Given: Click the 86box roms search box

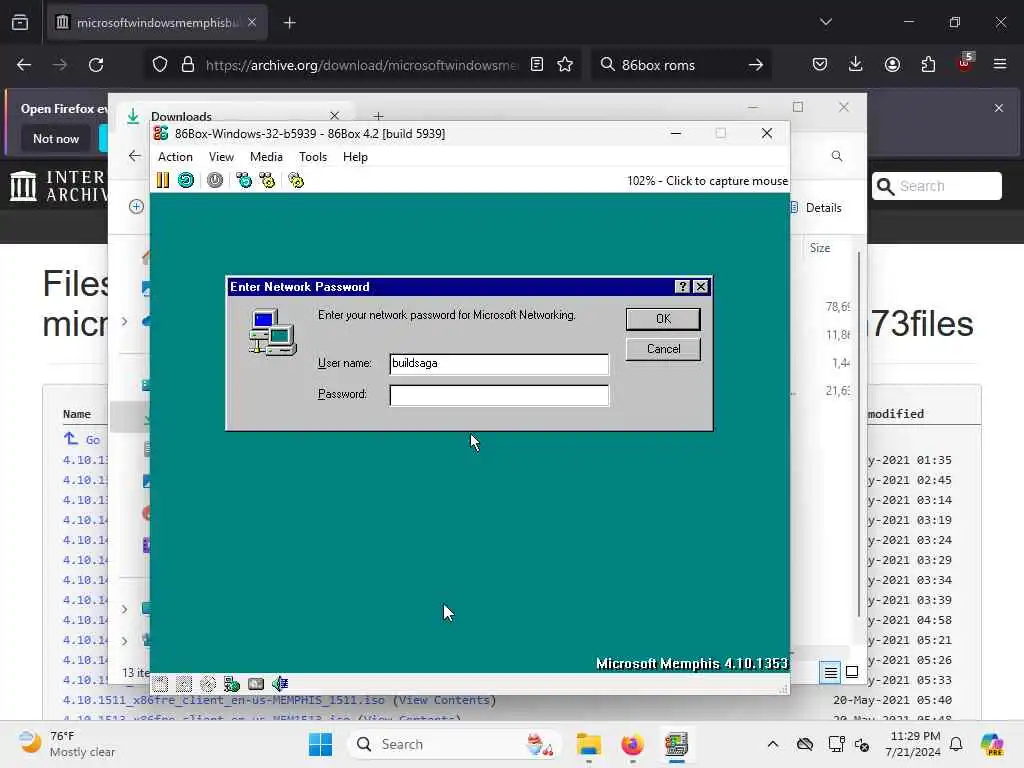Looking at the screenshot, I should pyautogui.click(x=679, y=65).
